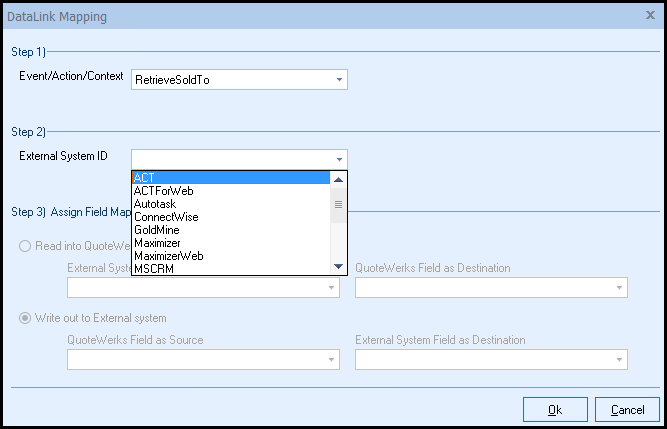Pick MaximizerWeb from the list

coord(230,256)
